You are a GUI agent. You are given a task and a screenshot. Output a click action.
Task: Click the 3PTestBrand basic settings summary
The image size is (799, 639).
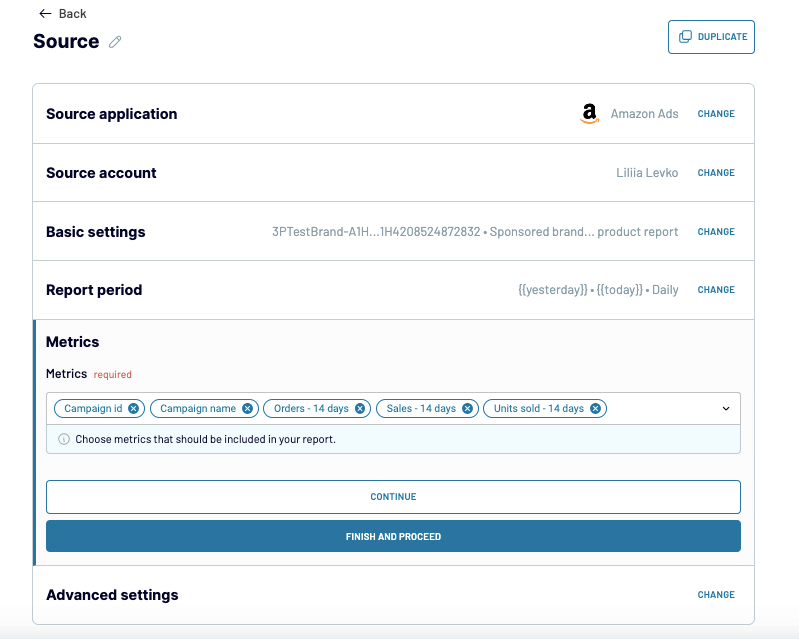click(475, 232)
